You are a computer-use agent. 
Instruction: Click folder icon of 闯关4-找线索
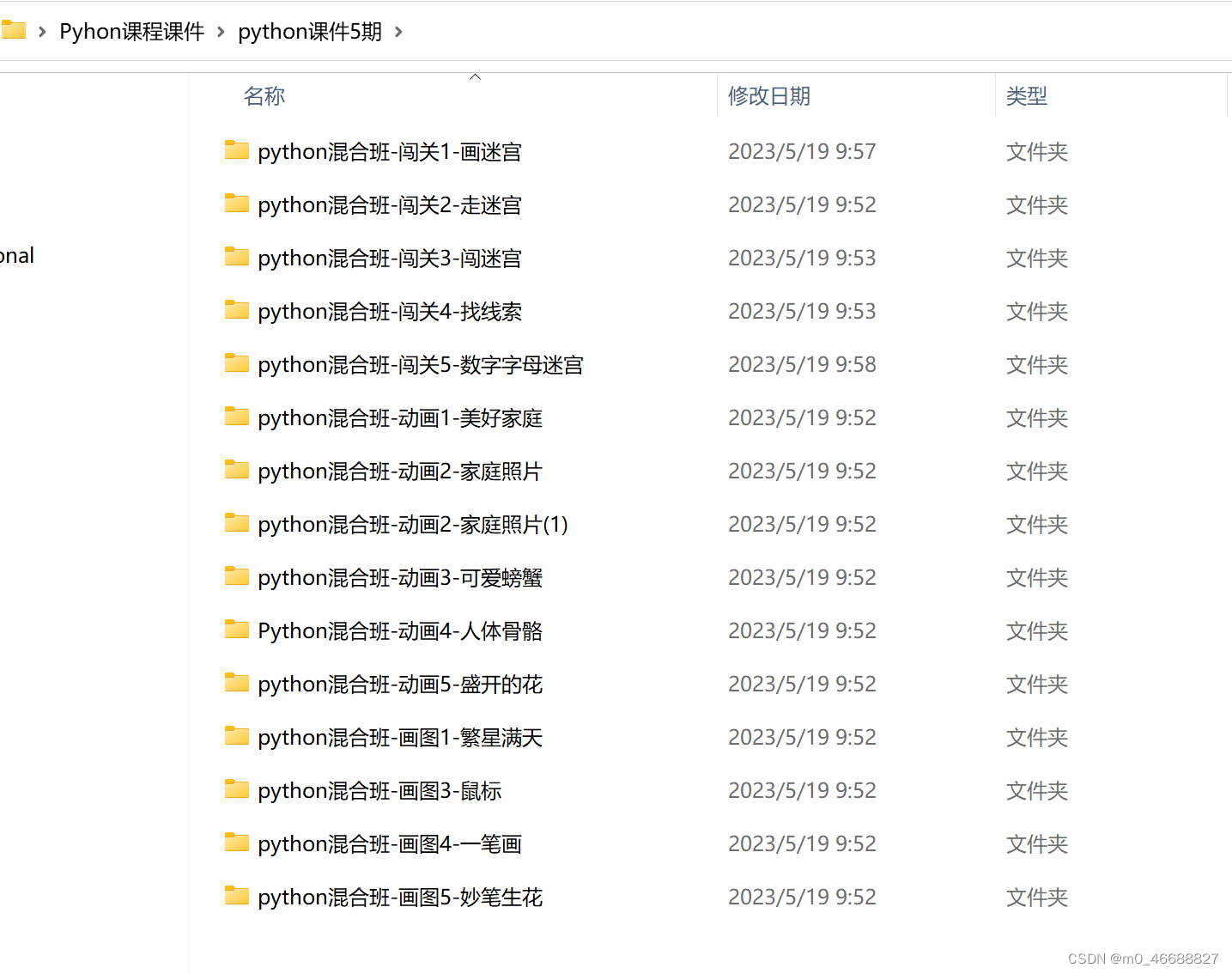pyautogui.click(x=237, y=311)
